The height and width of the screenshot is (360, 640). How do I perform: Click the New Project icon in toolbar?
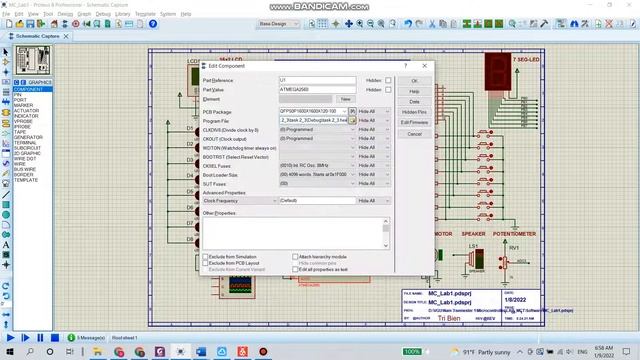coord(9,24)
